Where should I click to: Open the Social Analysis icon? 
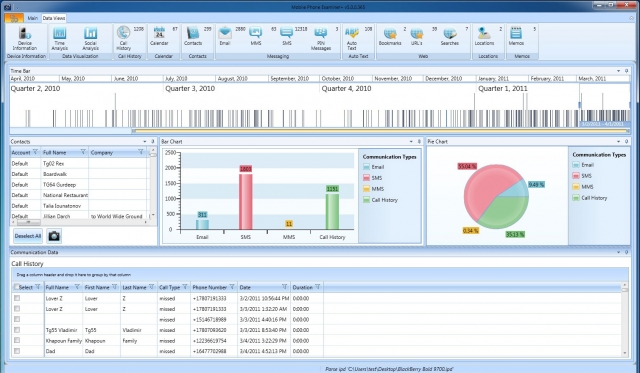[x=90, y=38]
